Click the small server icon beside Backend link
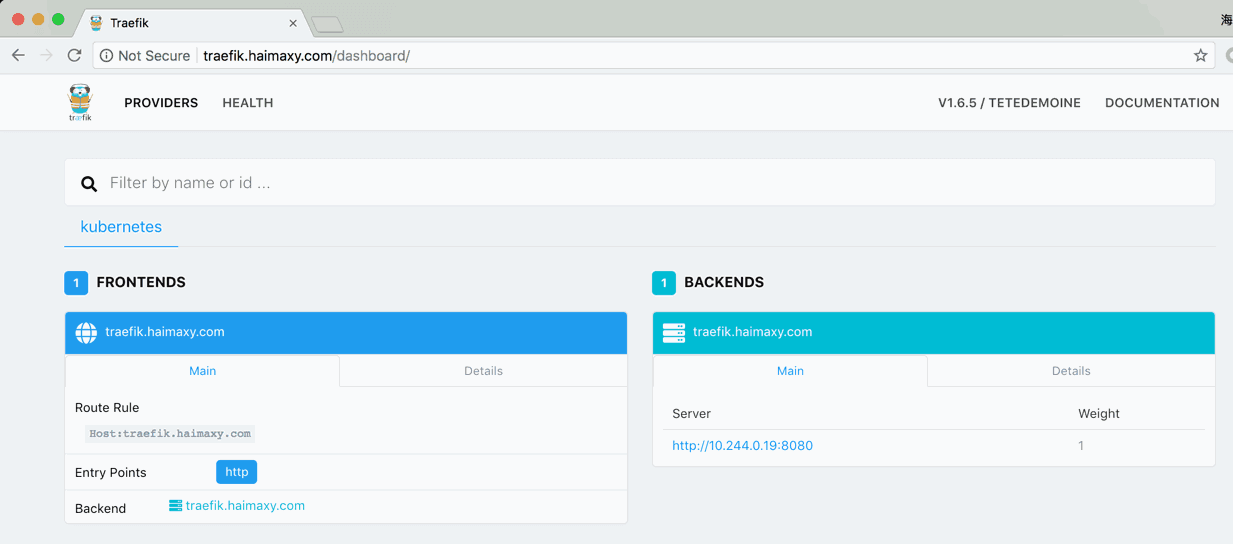The image size is (1233, 544). [175, 506]
